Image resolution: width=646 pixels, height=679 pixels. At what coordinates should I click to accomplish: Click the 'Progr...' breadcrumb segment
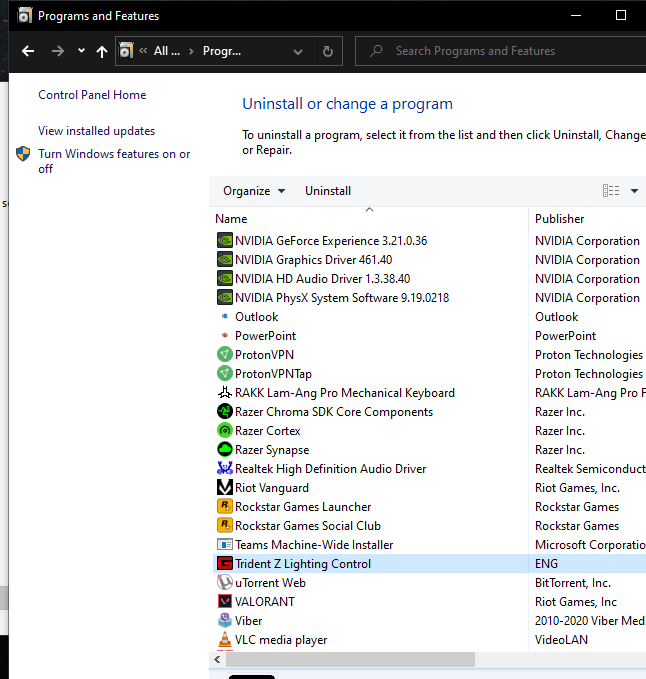tap(222, 51)
